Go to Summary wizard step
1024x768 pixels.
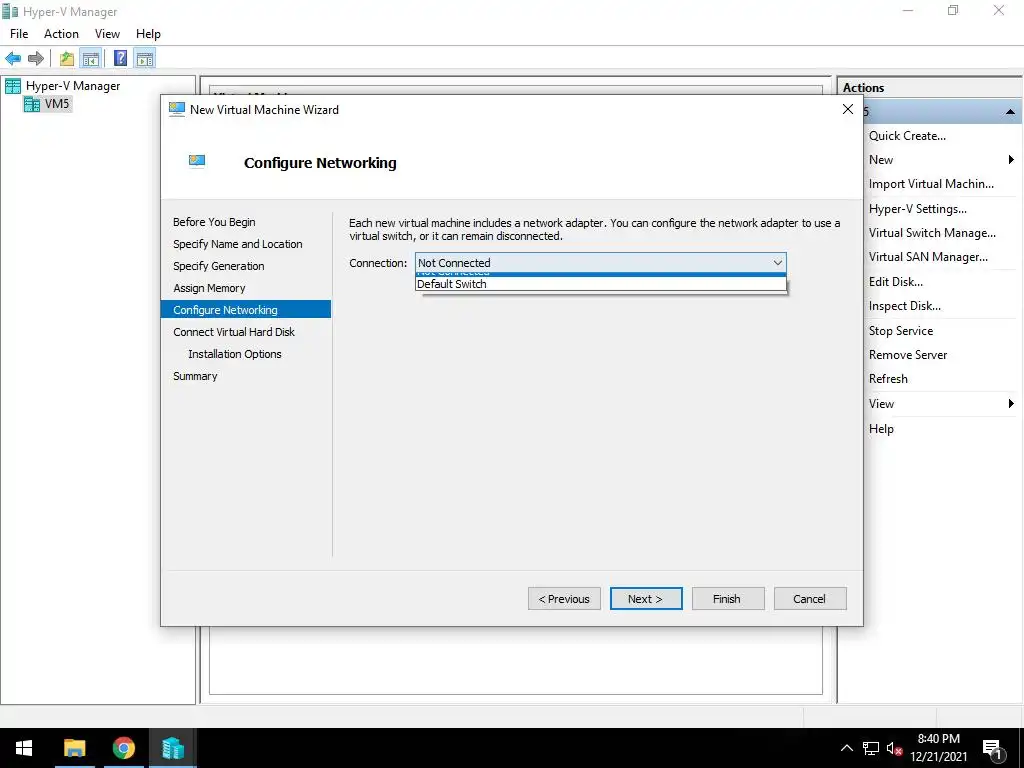(195, 376)
